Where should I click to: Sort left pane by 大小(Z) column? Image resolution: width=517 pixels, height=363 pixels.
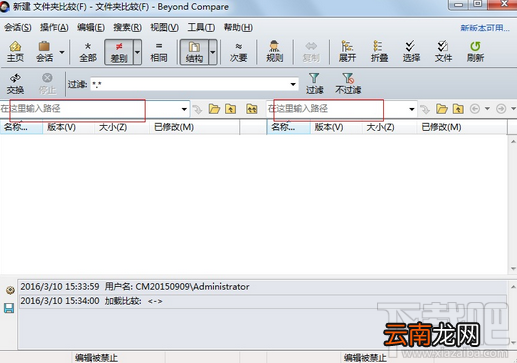click(122, 127)
